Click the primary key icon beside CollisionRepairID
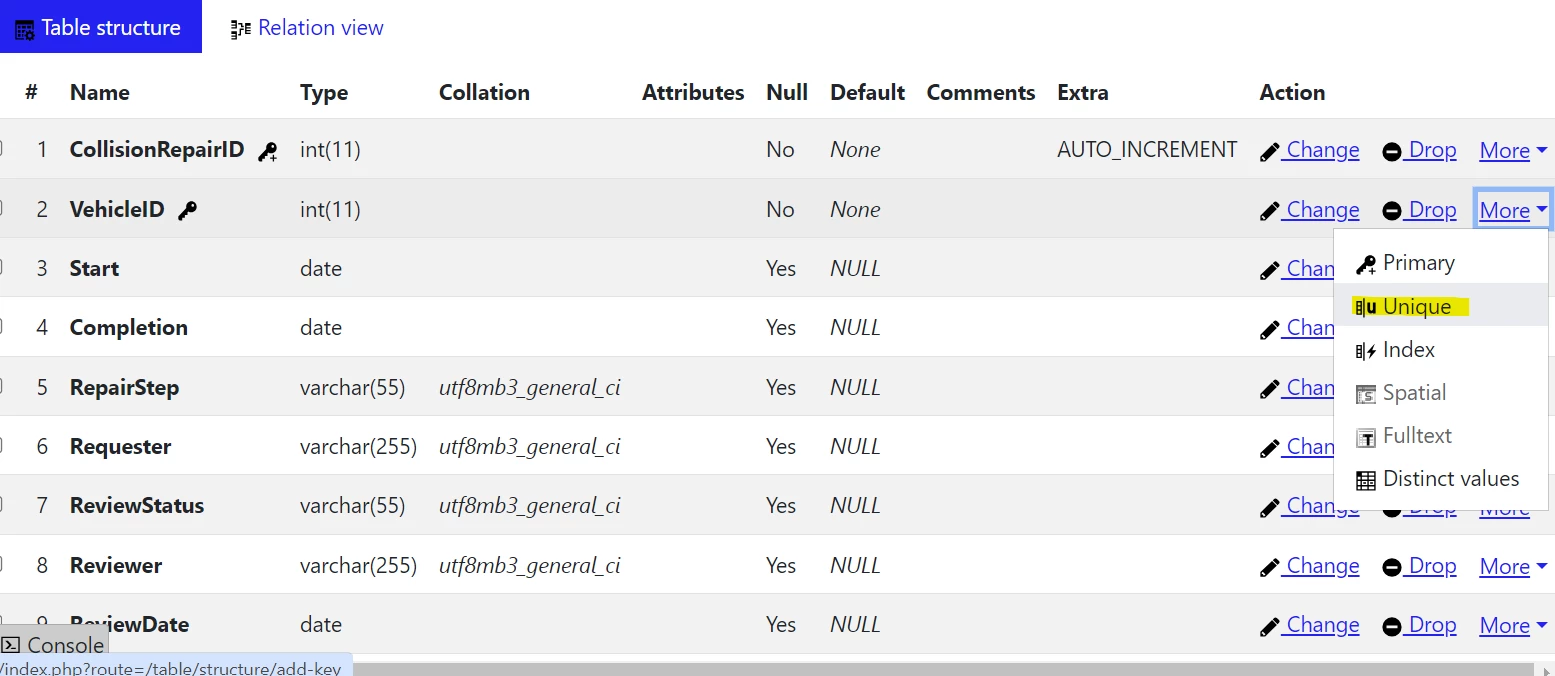Viewport: 1555px width, 676px height. point(268,152)
